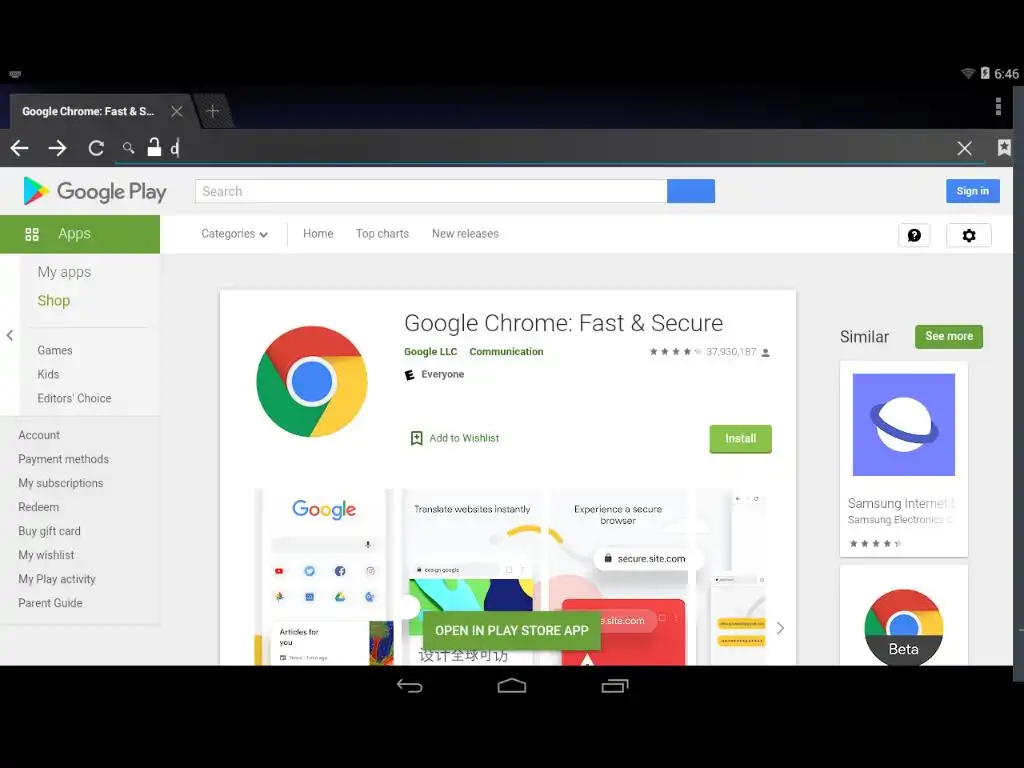This screenshot has width=1024, height=768.
Task: Open New releases
Action: [x=465, y=234]
